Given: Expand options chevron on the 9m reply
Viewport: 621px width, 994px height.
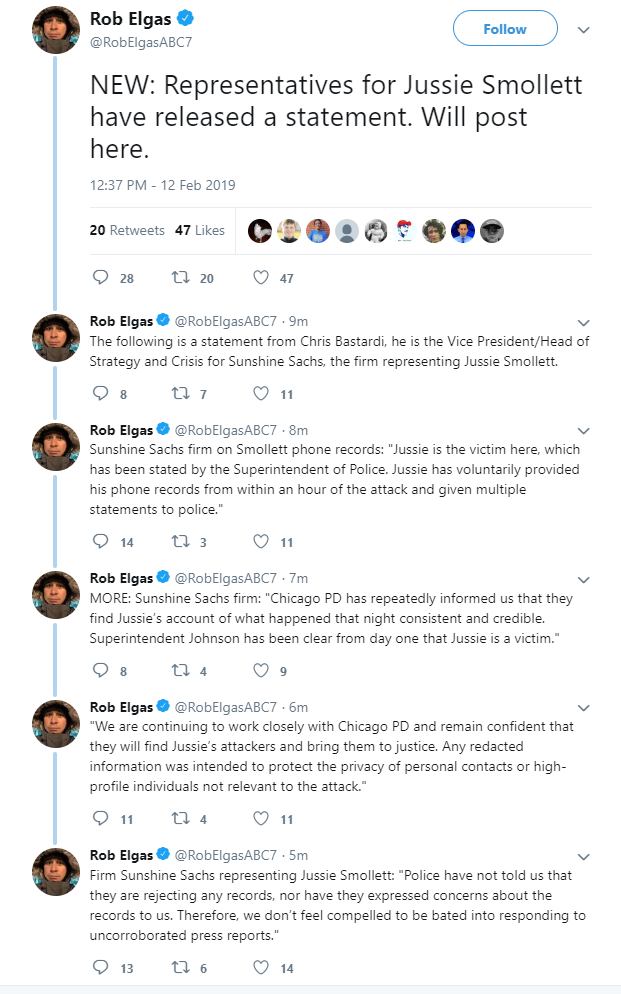Looking at the screenshot, I should coord(584,323).
